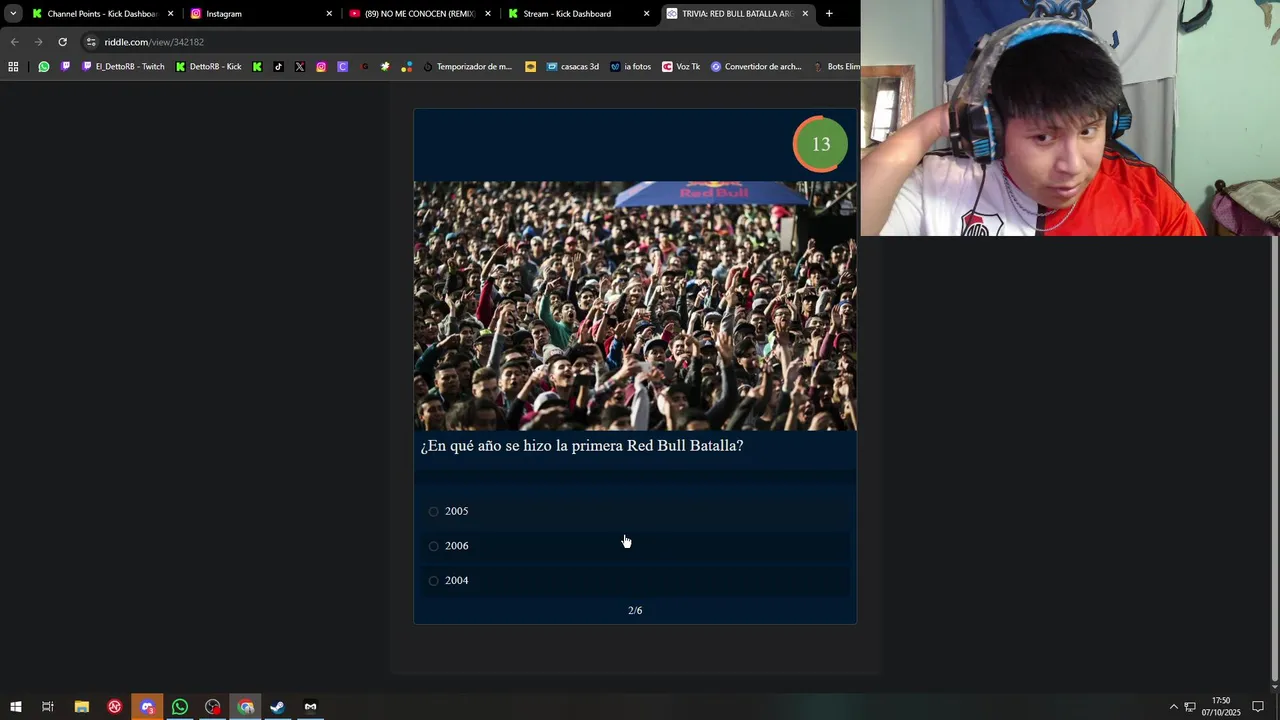Open the purple C icon bookmark
Screen dimensions: 1280x720
pyautogui.click(x=342, y=67)
